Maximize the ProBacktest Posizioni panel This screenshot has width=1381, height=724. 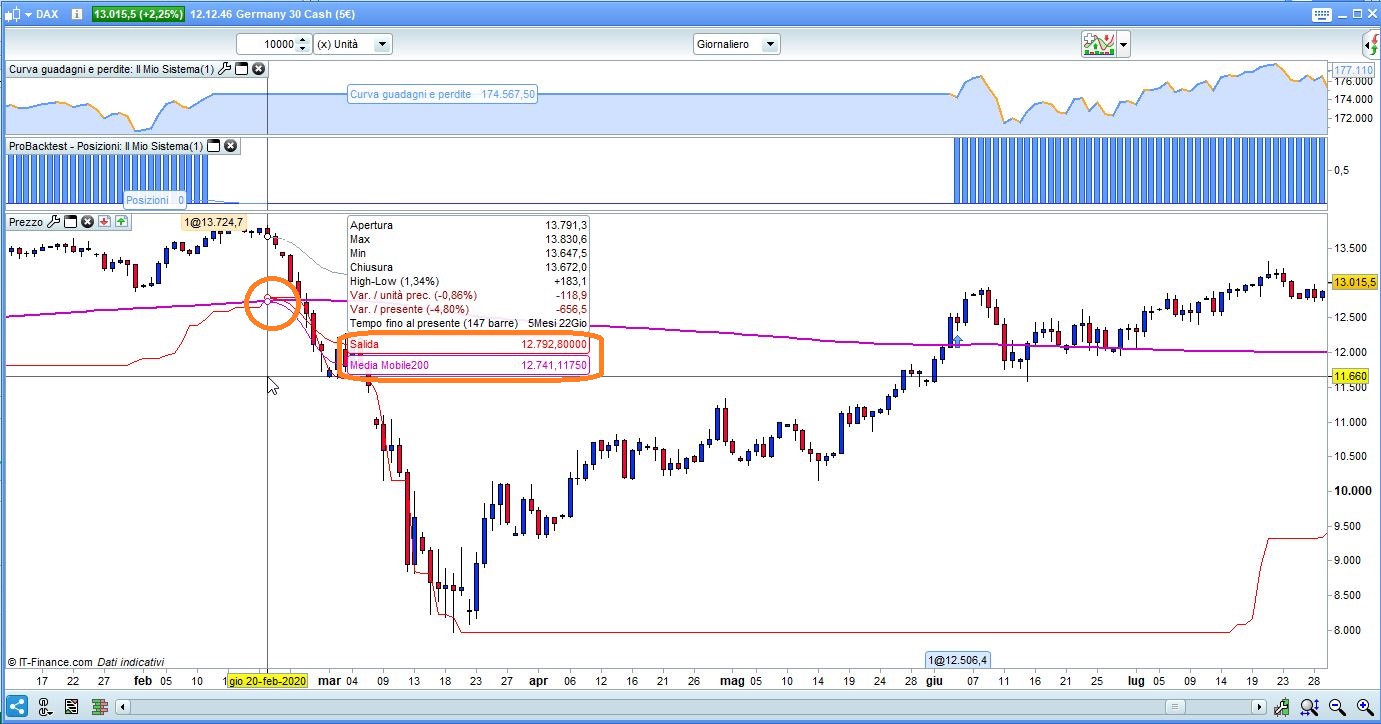pyautogui.click(x=213, y=146)
